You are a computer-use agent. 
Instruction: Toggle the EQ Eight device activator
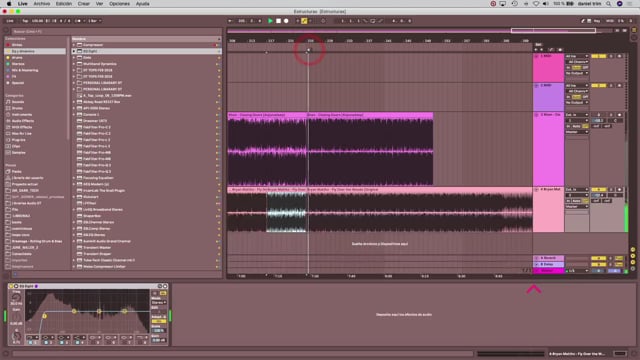(11, 286)
